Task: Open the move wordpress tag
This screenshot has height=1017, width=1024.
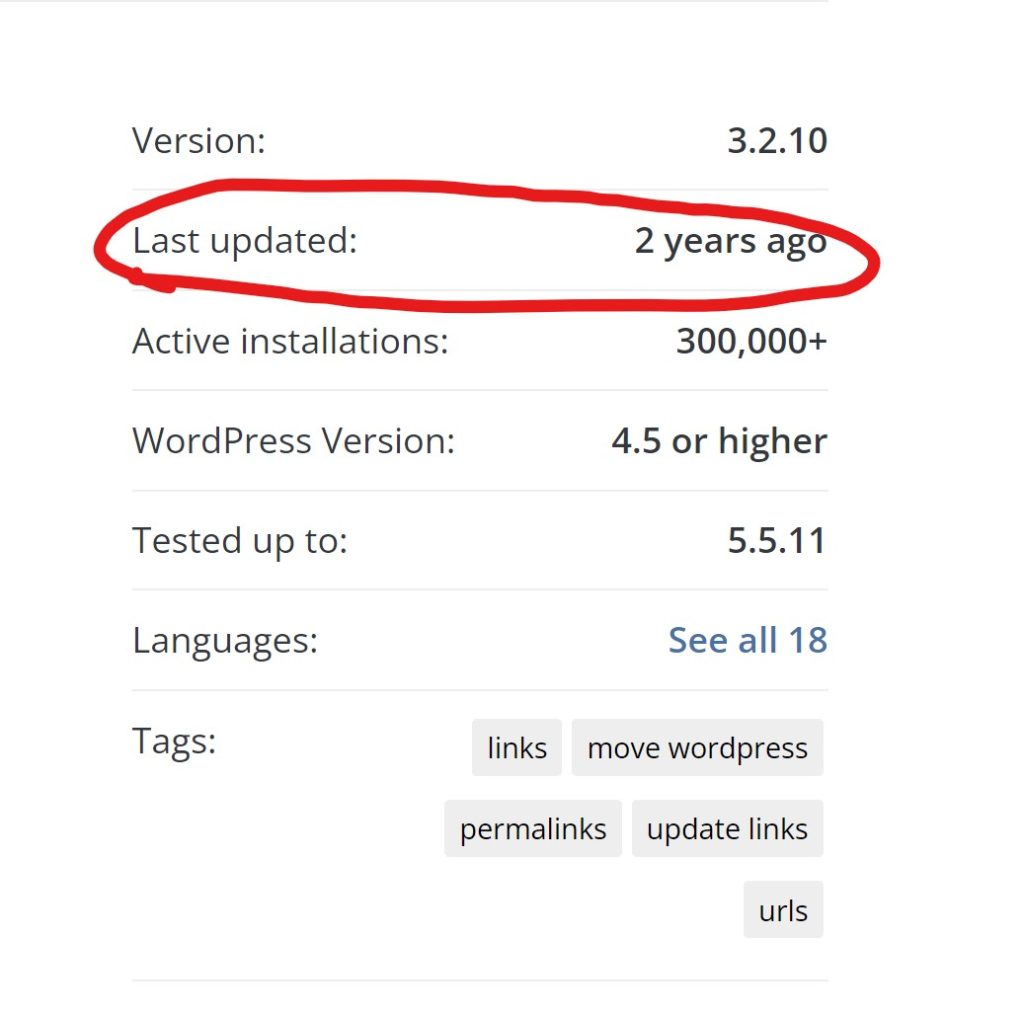Action: click(697, 748)
